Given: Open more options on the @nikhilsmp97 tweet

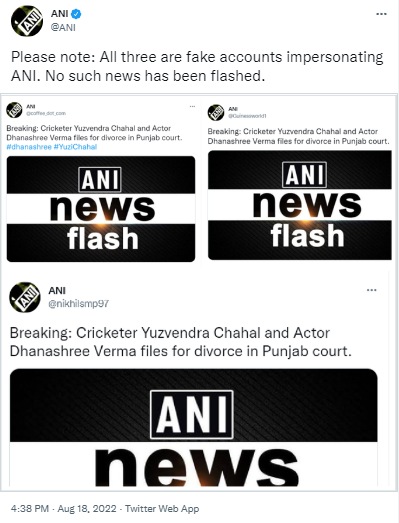Looking at the screenshot, I should point(371,290).
